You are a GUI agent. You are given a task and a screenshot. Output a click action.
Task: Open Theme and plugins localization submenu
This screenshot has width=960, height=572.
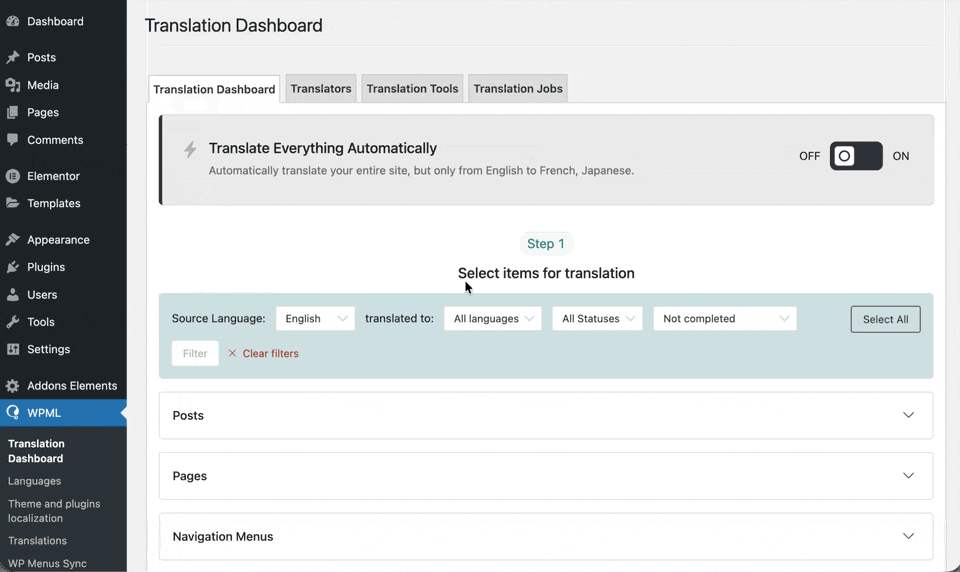tap(54, 511)
